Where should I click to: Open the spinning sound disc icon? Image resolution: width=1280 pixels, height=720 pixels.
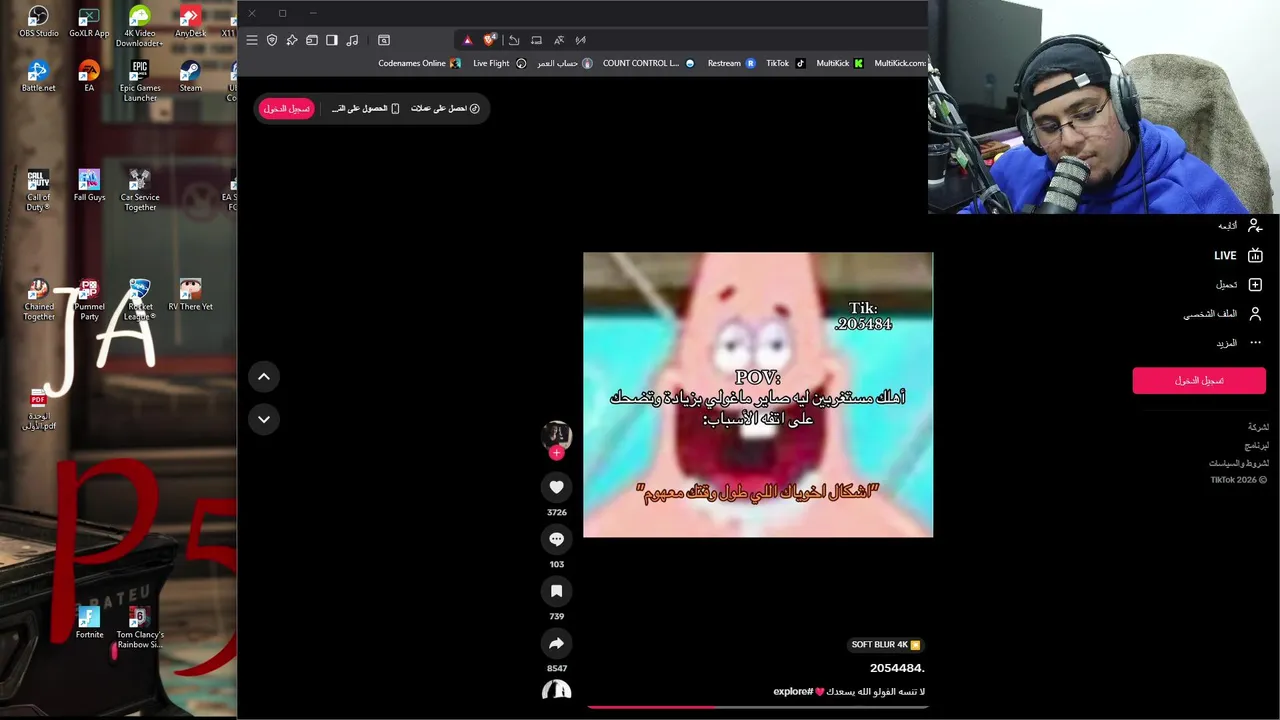(557, 690)
